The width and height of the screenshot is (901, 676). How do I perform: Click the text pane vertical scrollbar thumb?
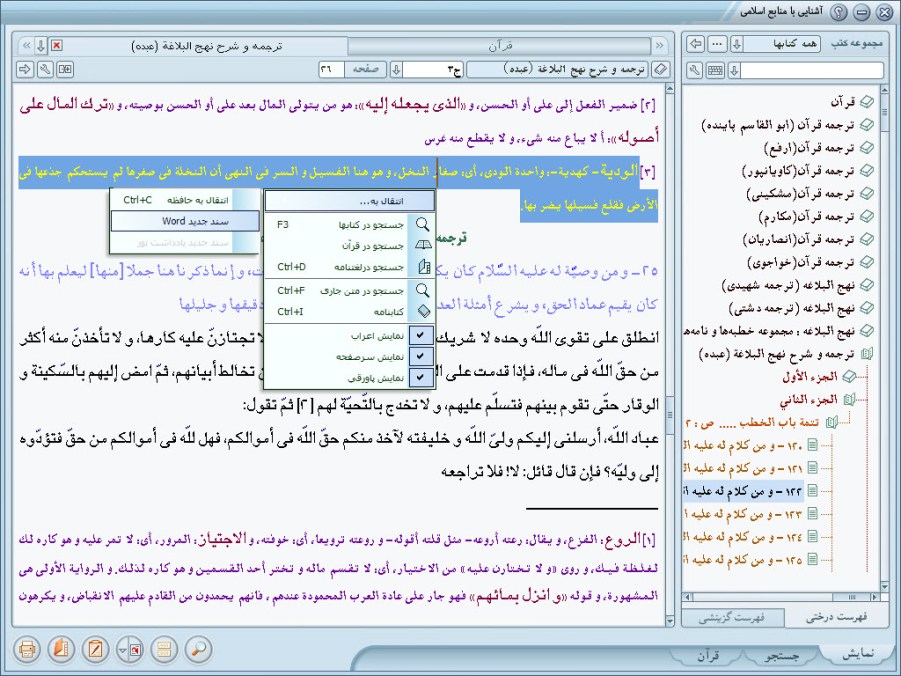click(x=669, y=415)
